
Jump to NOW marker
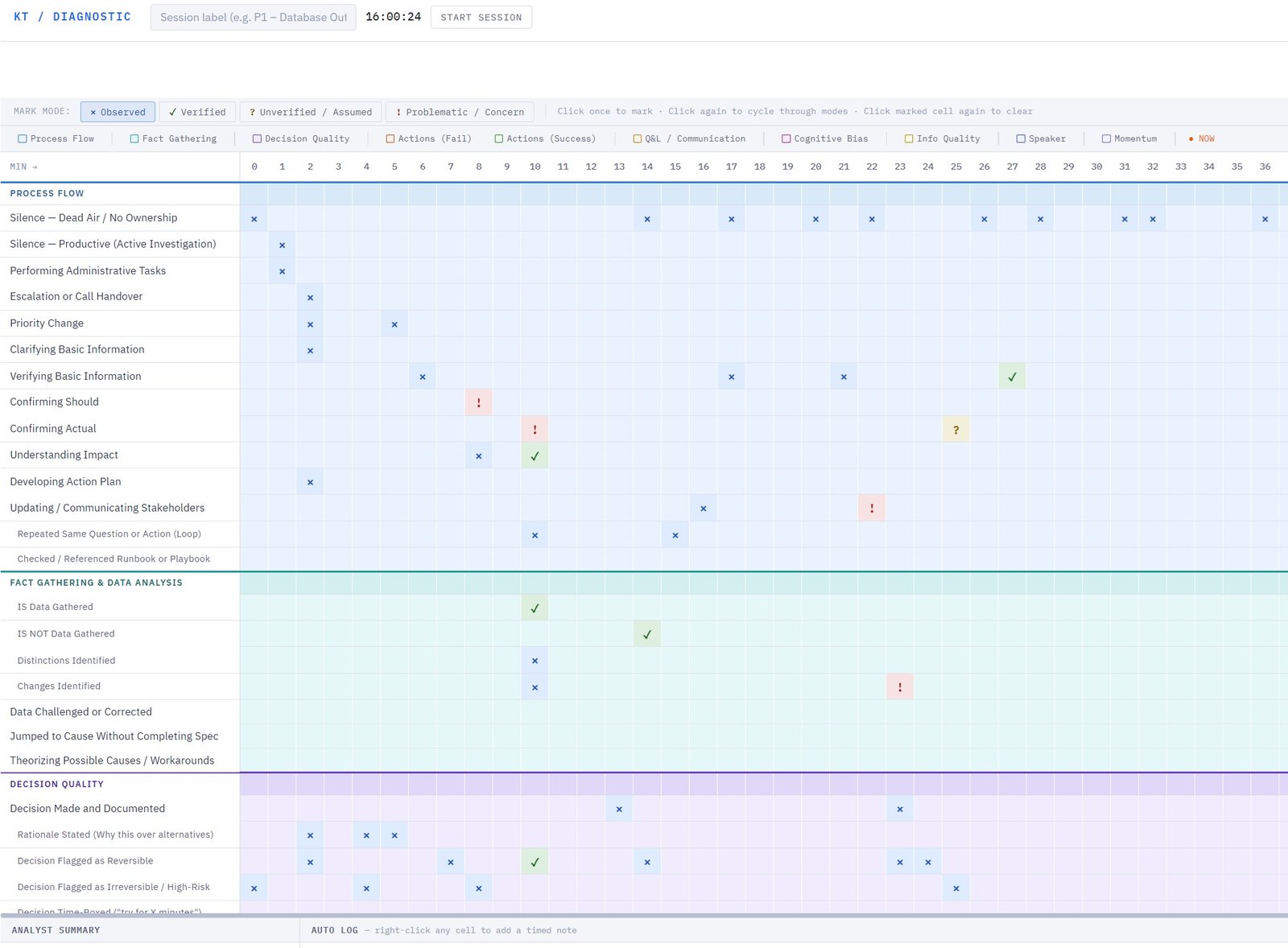[1201, 138]
